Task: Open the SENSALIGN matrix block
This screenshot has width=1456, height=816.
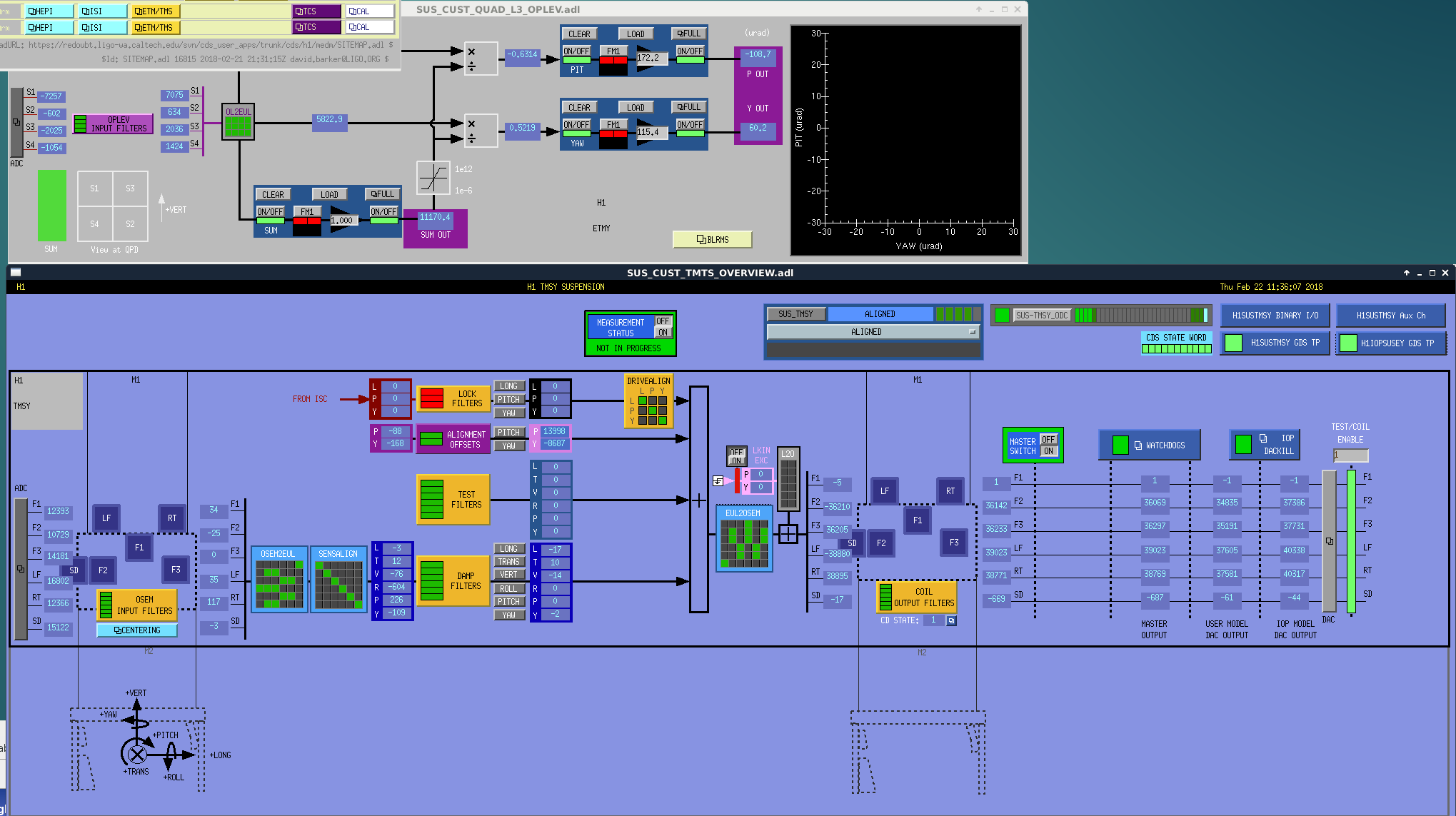Action: tap(338, 579)
